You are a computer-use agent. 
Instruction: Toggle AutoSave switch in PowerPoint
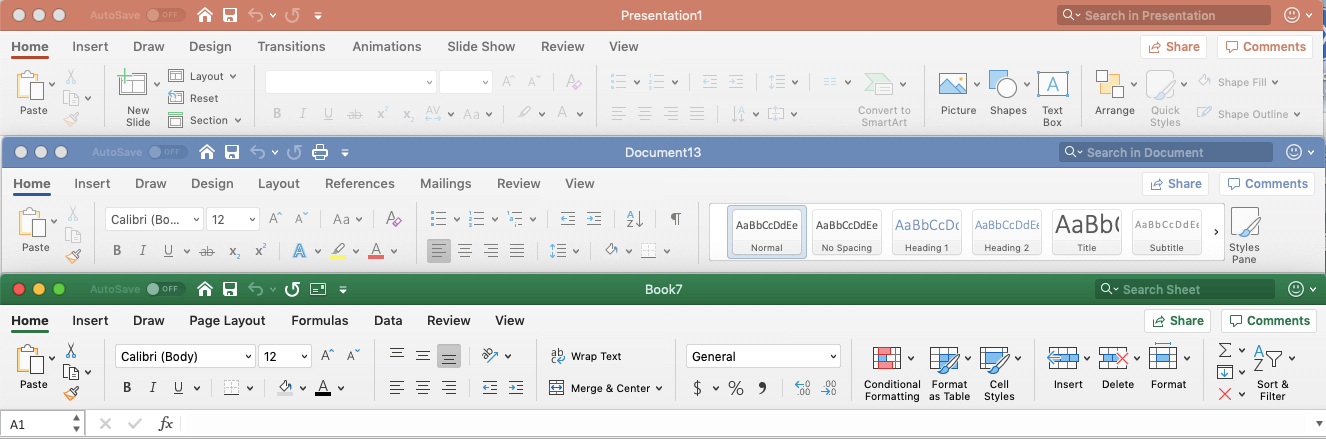pos(165,16)
